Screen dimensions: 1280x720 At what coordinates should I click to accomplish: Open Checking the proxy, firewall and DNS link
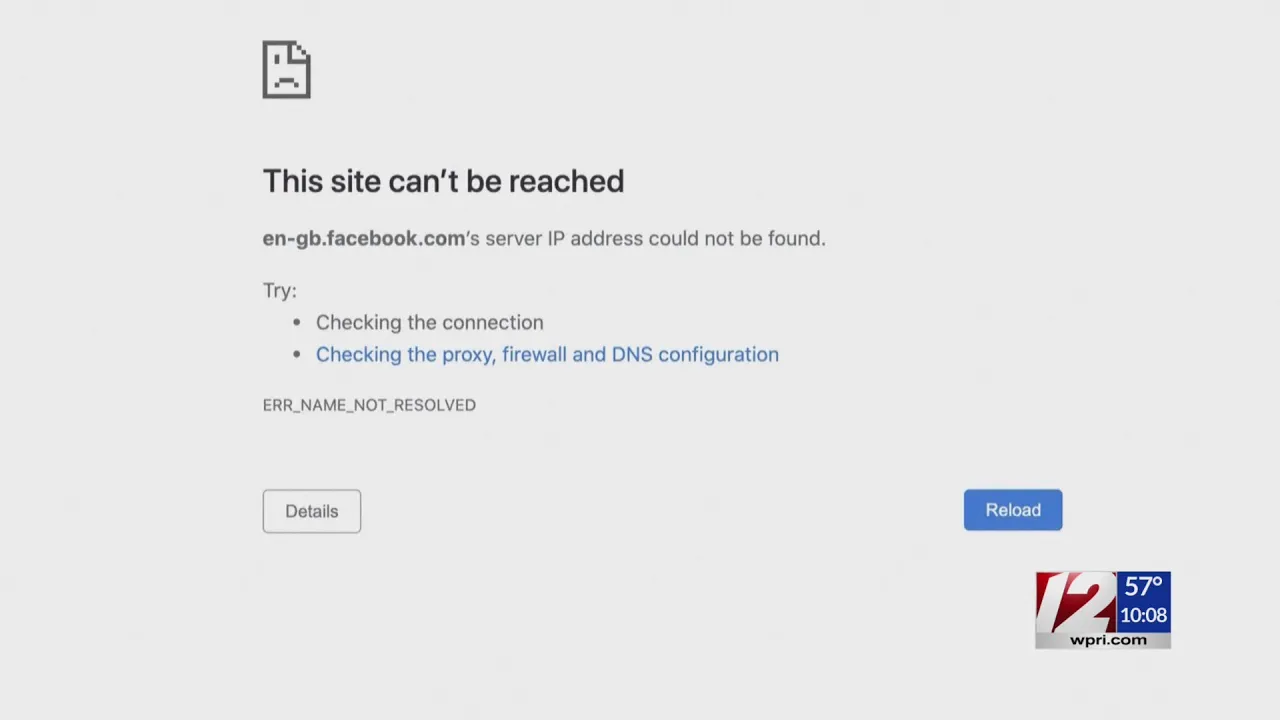click(547, 354)
